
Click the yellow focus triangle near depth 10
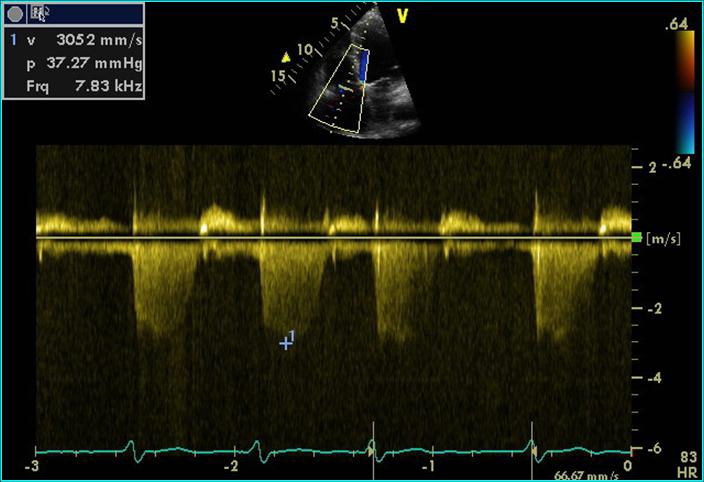[286, 58]
